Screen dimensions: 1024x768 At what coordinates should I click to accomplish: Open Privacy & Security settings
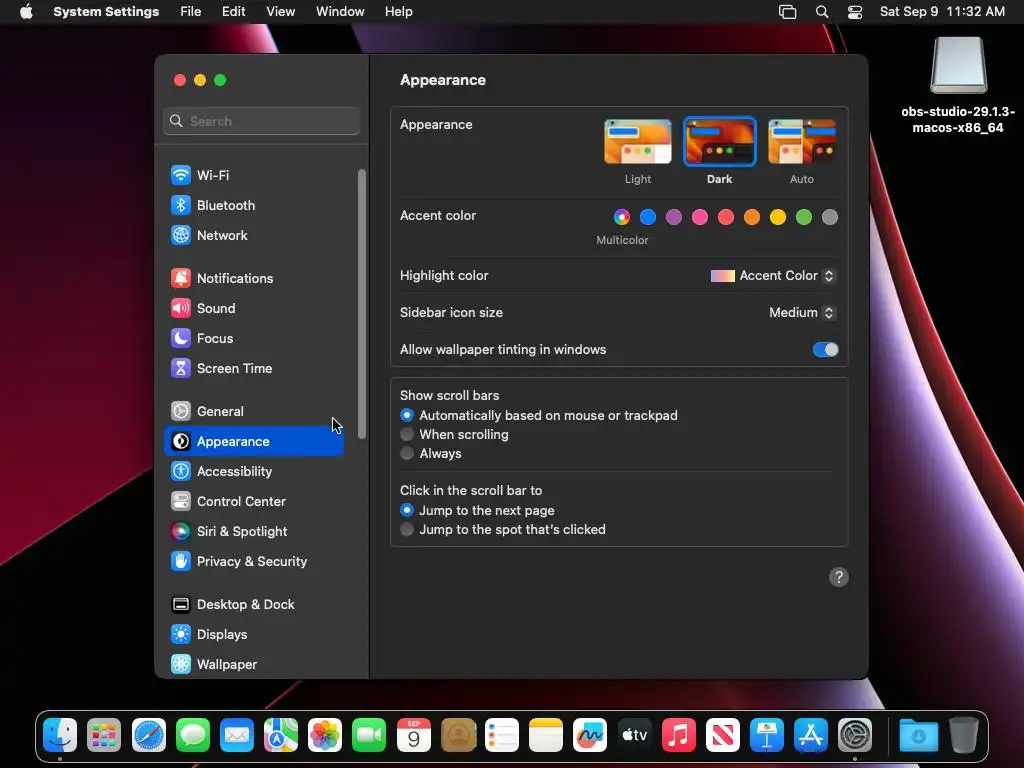[253, 562]
